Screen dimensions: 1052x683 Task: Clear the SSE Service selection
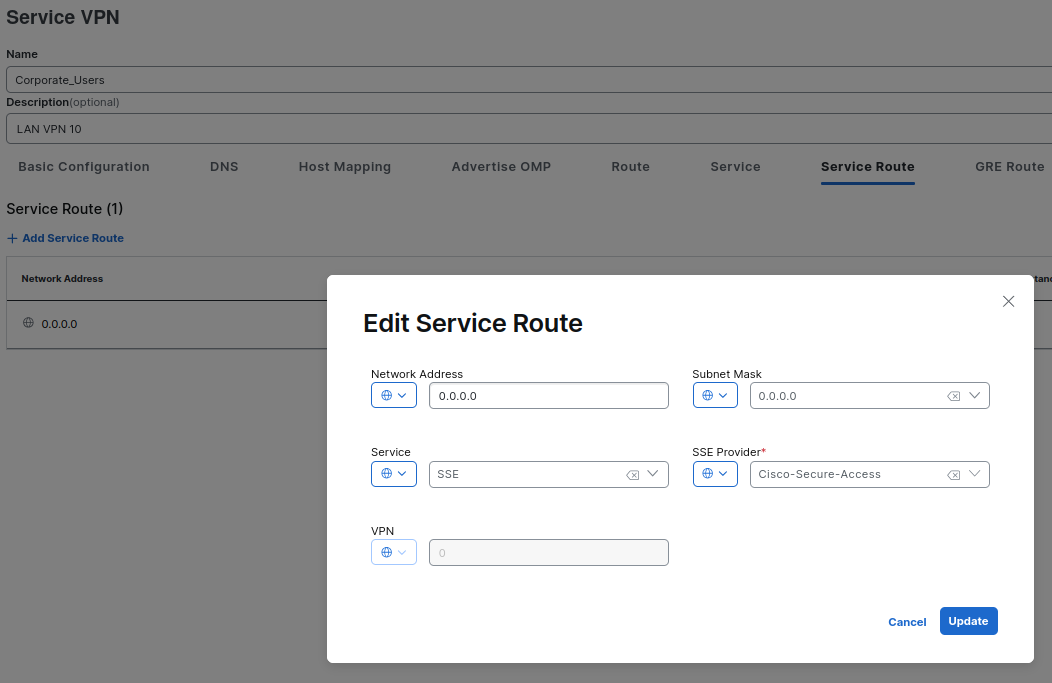coord(632,475)
